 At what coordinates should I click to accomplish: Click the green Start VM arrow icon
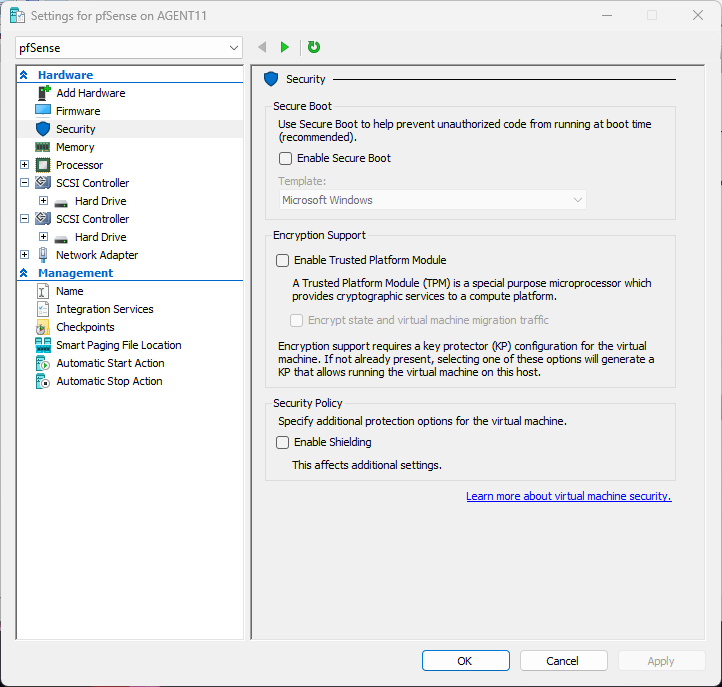pyautogui.click(x=285, y=47)
